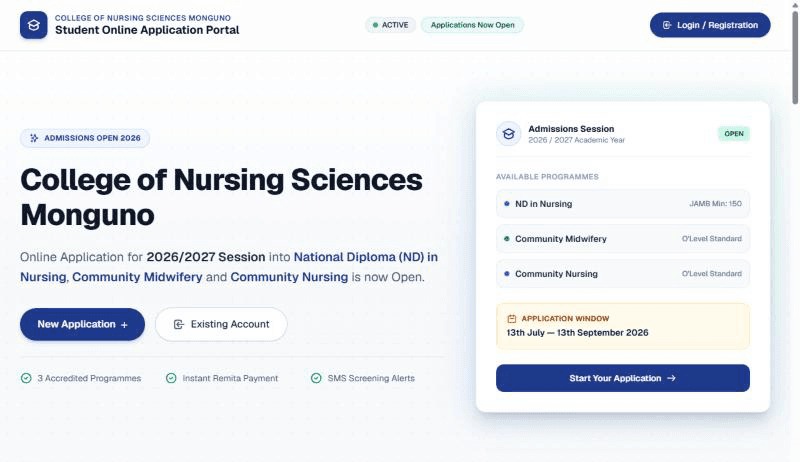This screenshot has height=462, width=800.
Task: Click 'SMS Screening Alerts' text
Action: [371, 378]
